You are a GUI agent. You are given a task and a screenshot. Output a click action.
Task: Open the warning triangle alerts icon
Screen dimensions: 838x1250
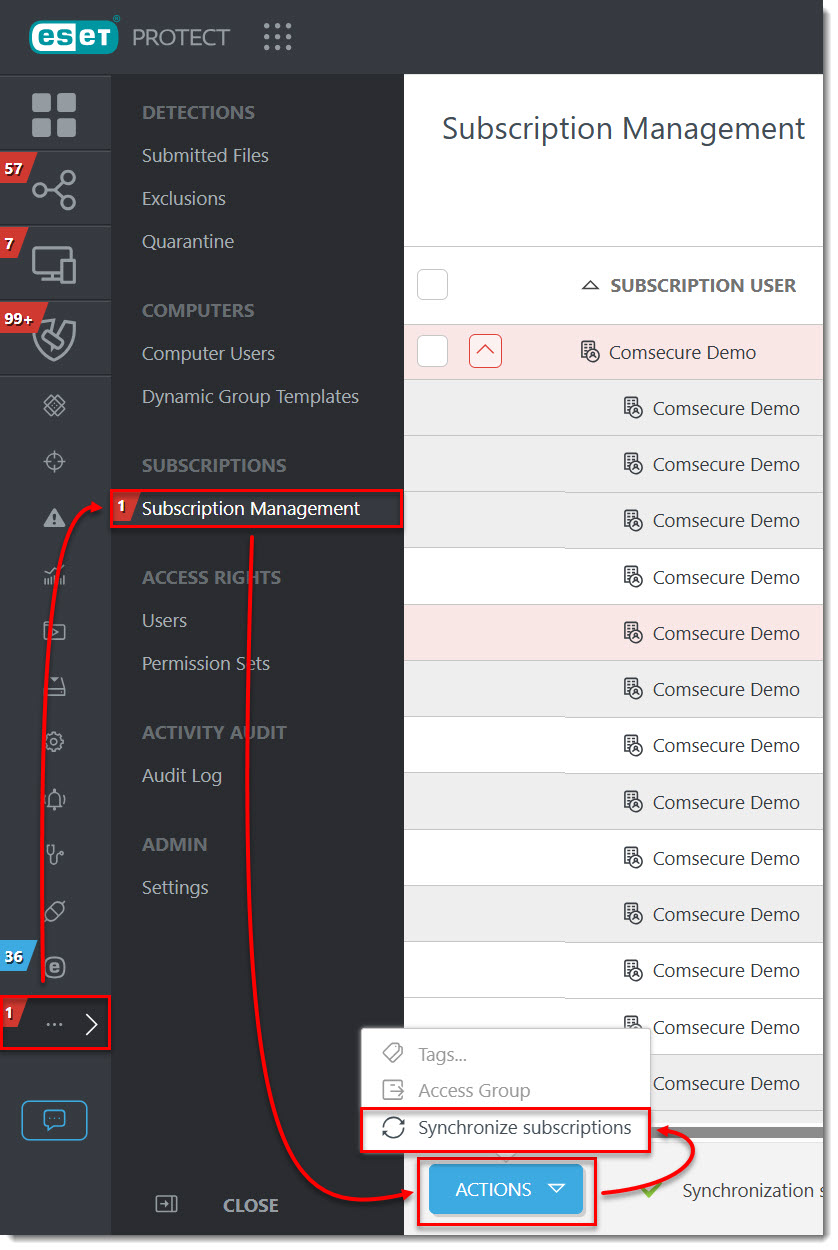tap(54, 517)
